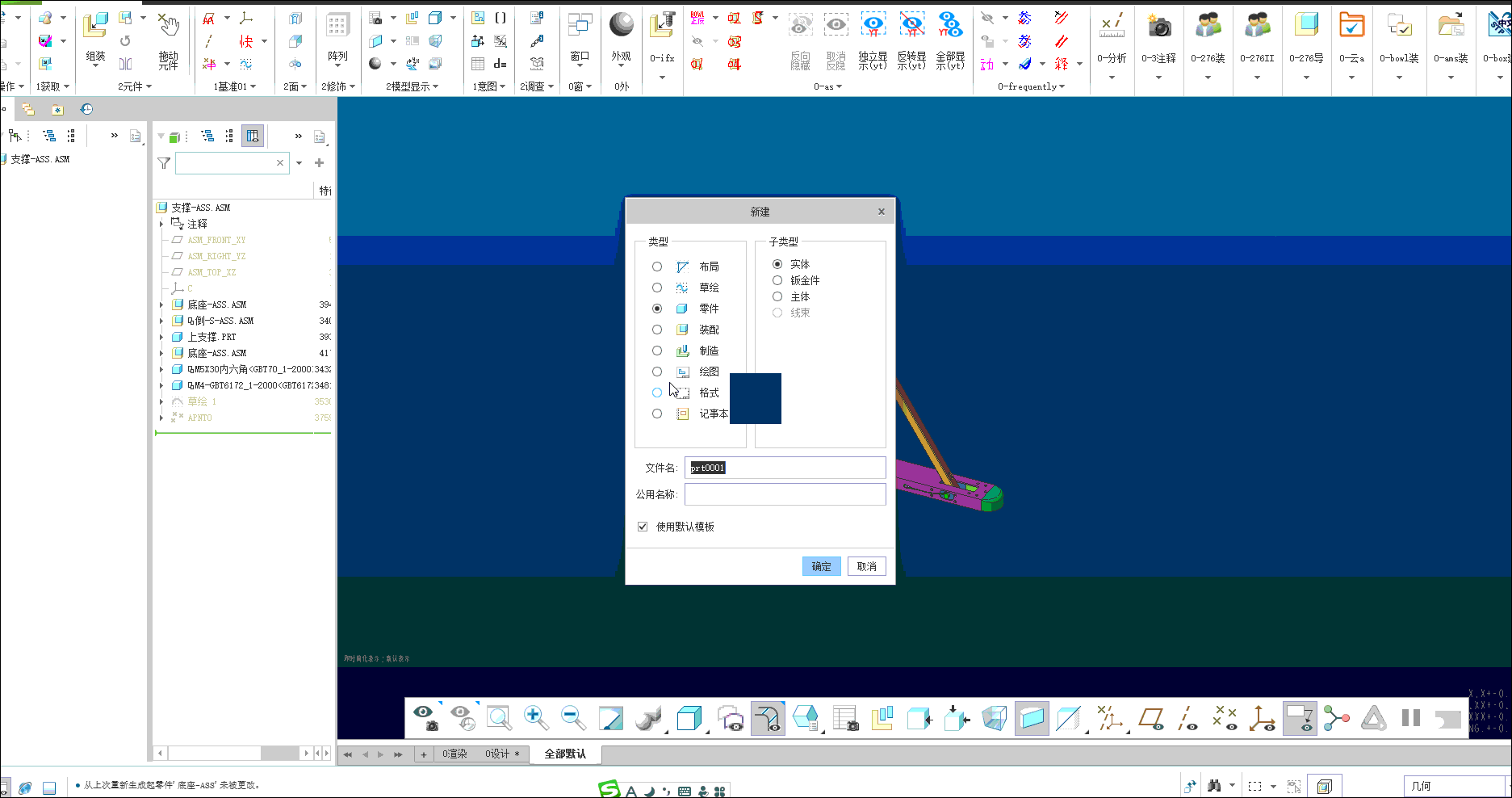Click the 公用名称 (Common Name) input field
The width and height of the screenshot is (1512, 798).
coord(785,494)
